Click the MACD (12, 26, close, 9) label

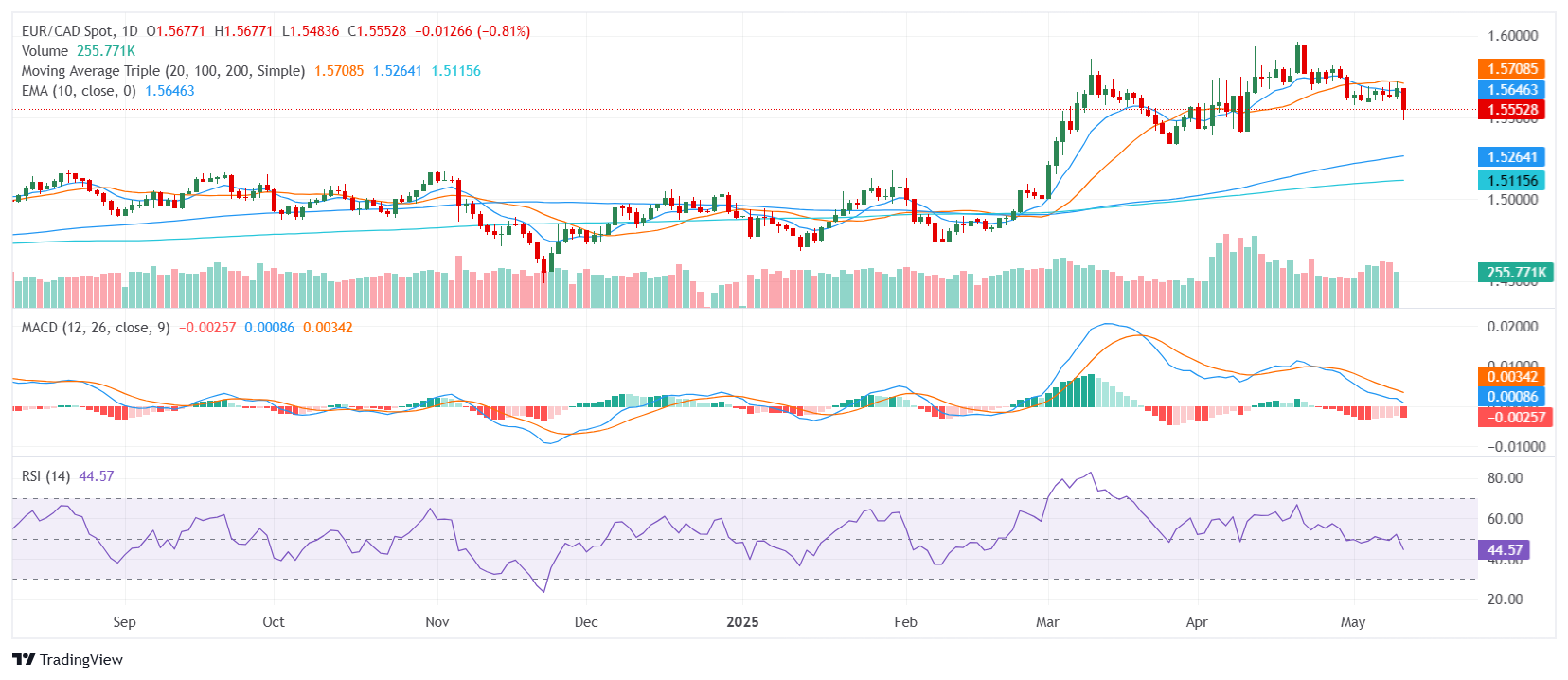(x=96, y=328)
